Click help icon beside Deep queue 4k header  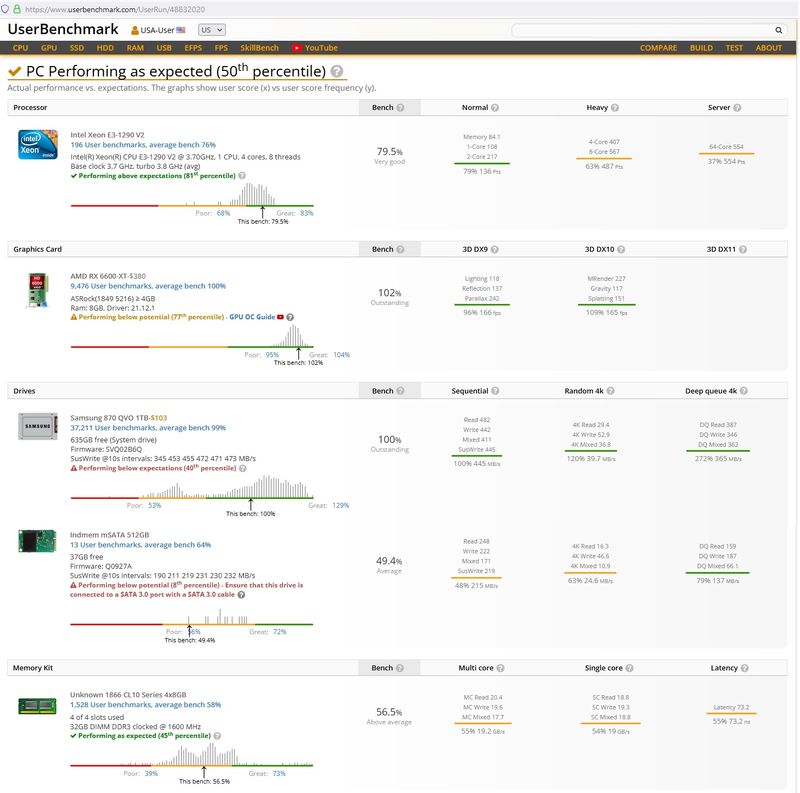744,391
